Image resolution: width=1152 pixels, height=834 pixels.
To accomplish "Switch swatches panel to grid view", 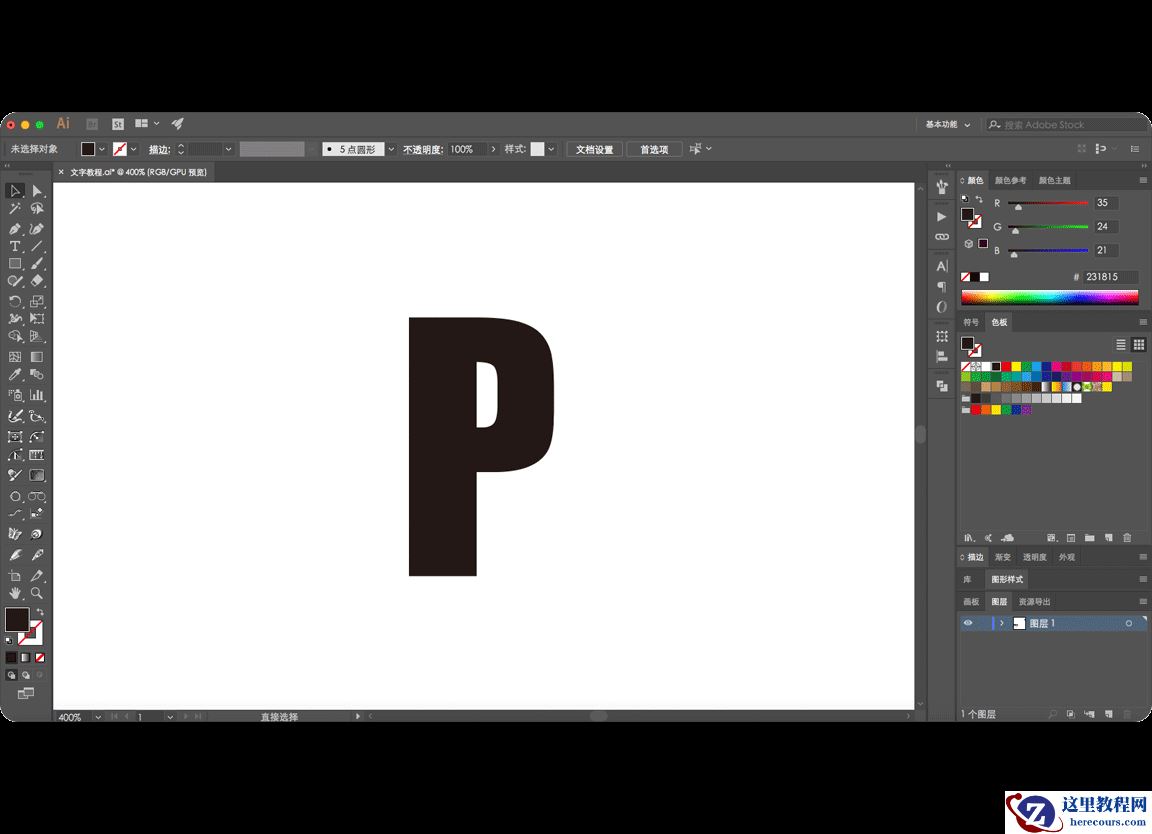I will [x=1139, y=344].
